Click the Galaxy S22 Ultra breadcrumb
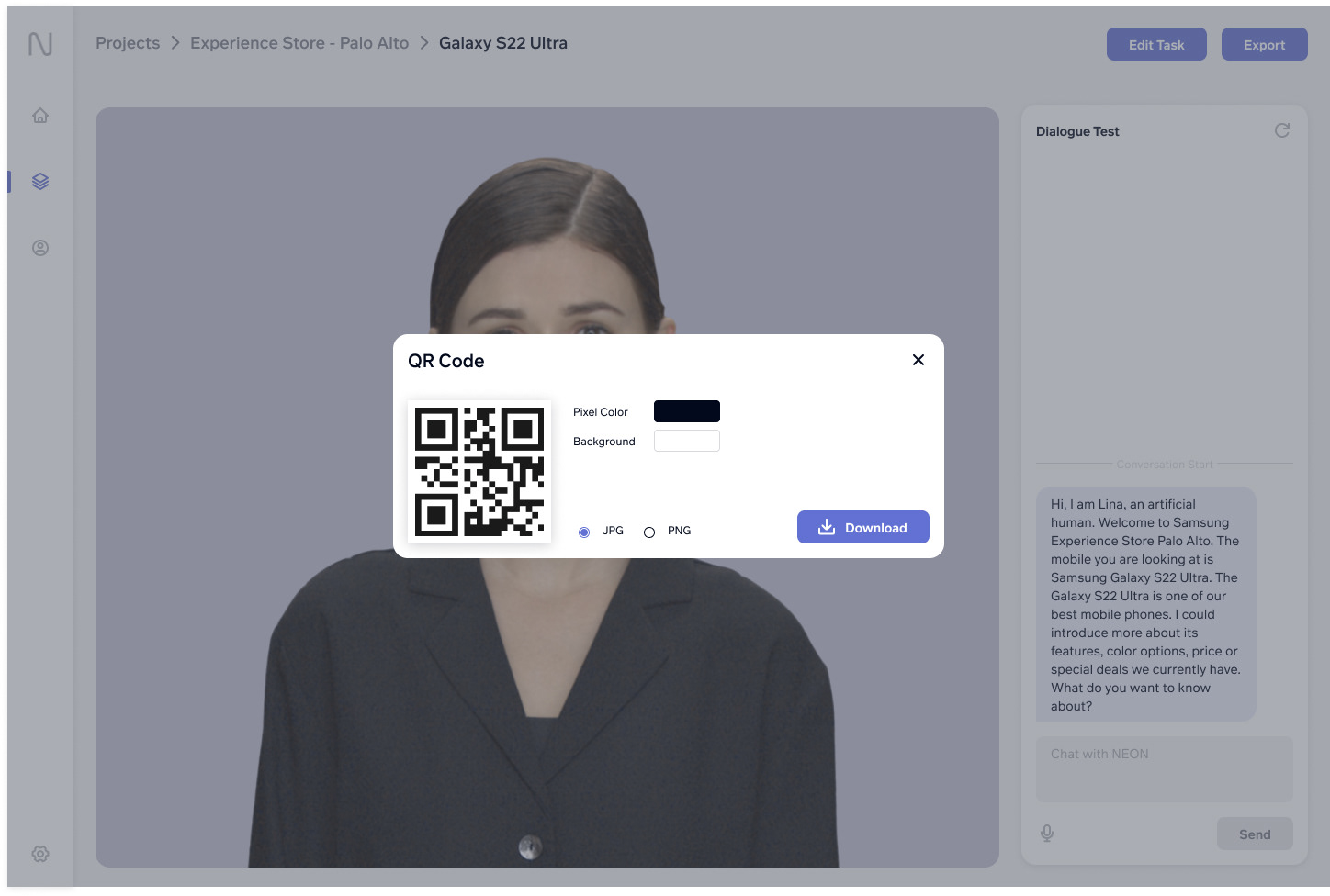The image size is (1330, 896). click(x=503, y=43)
